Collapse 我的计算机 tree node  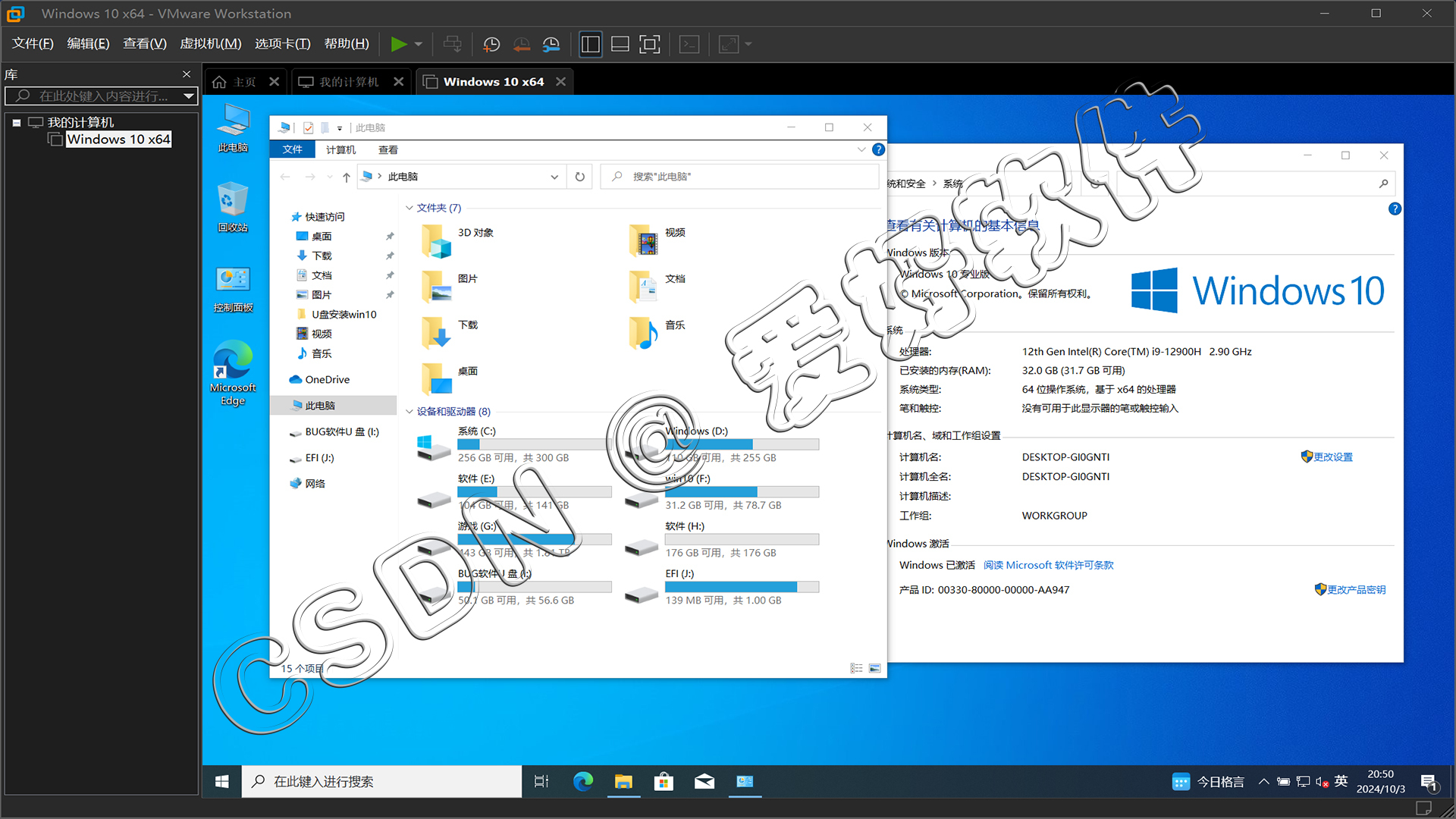pos(16,122)
